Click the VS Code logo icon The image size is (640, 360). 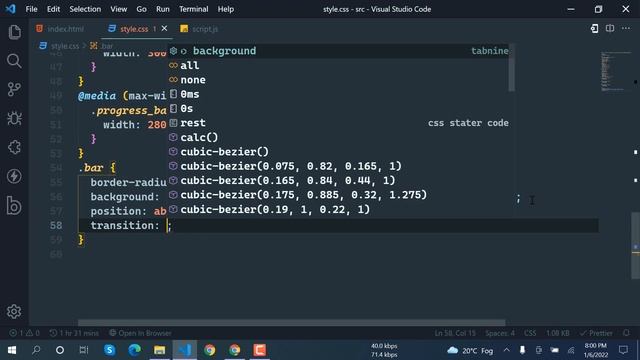[x=11, y=9]
